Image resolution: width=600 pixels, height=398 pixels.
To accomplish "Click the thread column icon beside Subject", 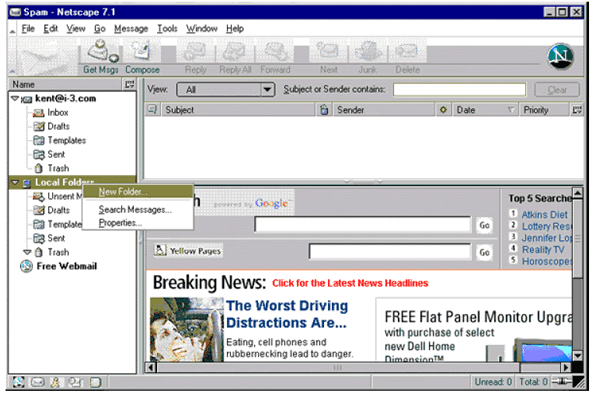I will coord(152,110).
